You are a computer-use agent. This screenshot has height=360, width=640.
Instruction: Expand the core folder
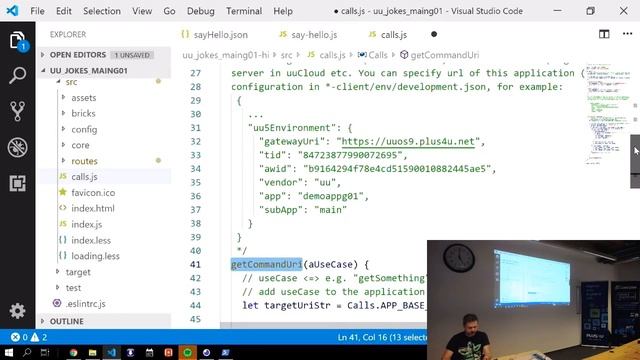(80, 145)
